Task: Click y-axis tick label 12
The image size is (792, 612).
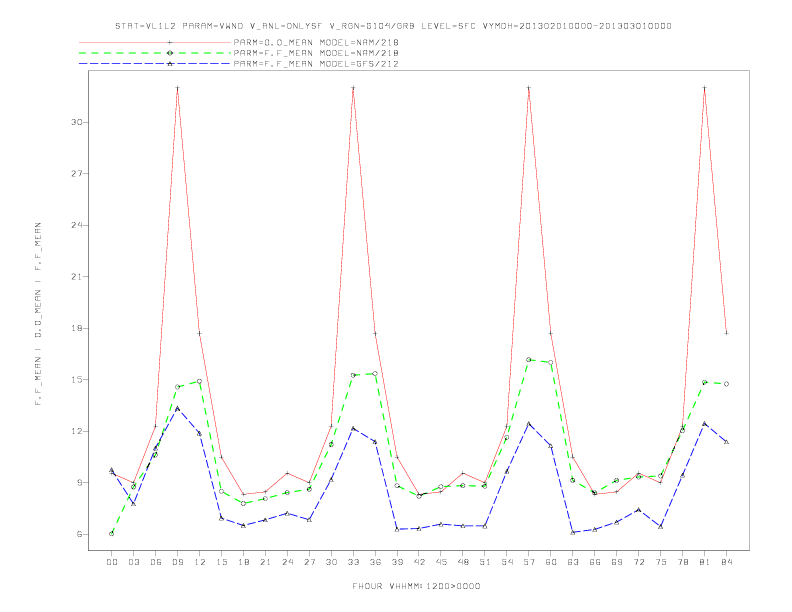Action: point(77,431)
